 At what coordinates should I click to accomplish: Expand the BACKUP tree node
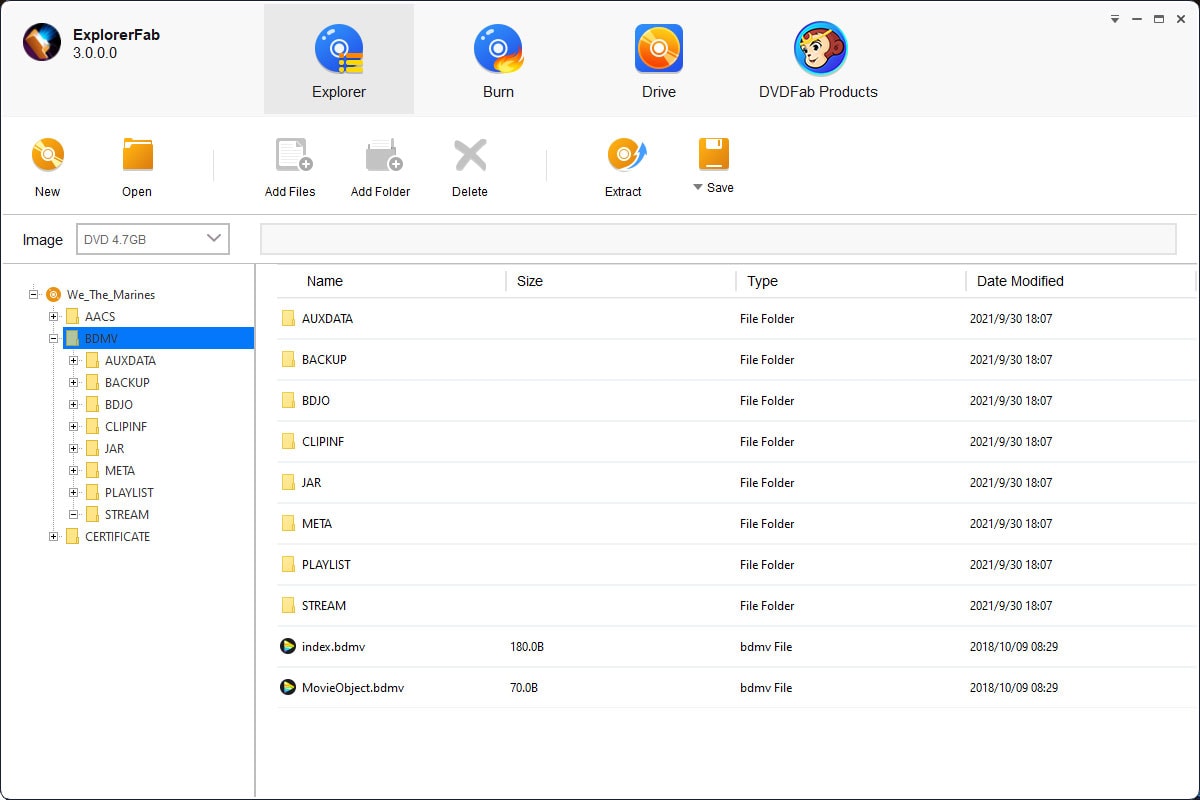click(x=74, y=382)
